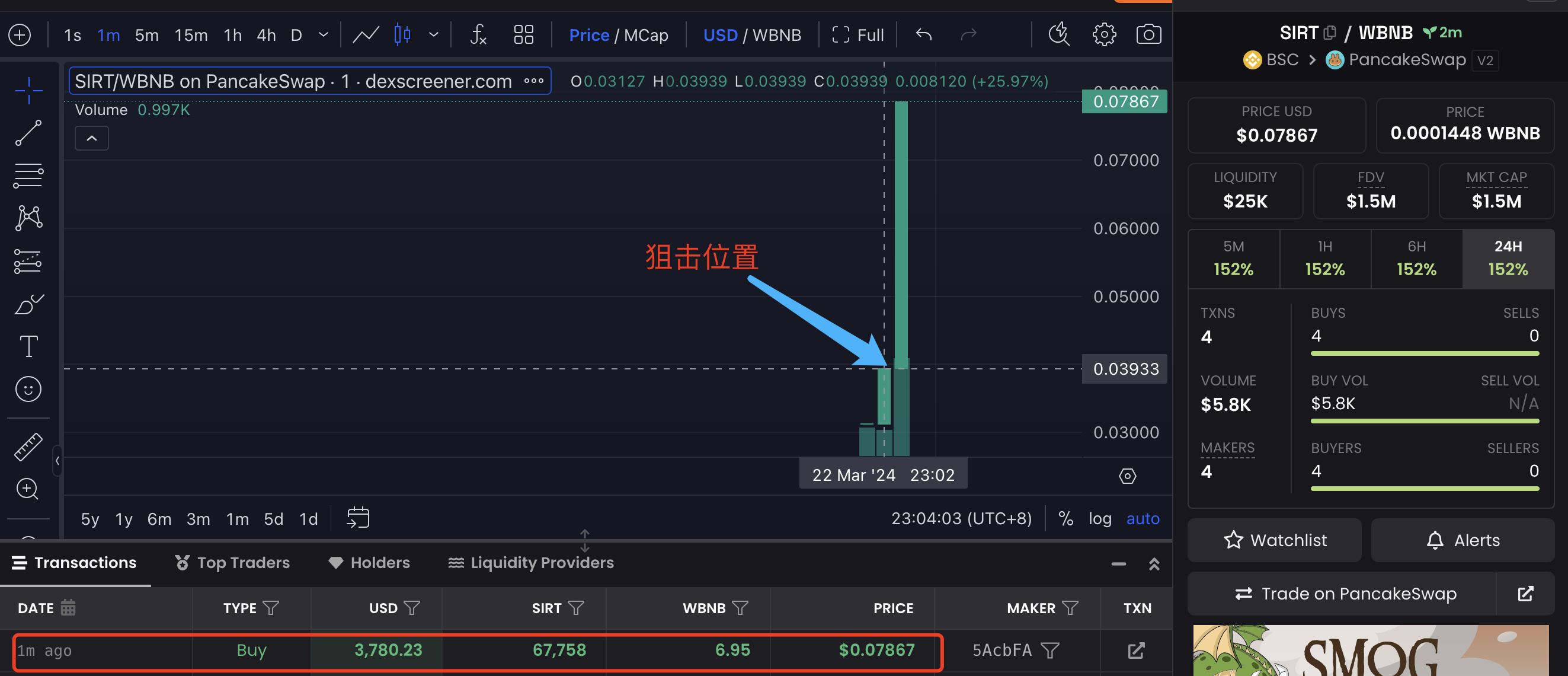Collapse the Volume indicator legend

point(91,138)
